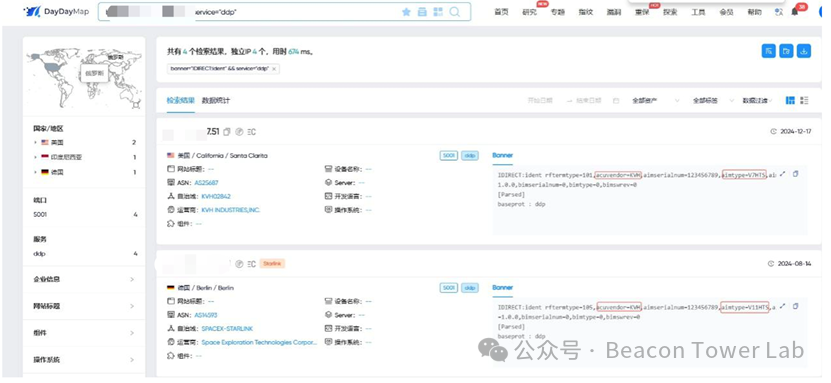Screen dimensions: 831x383
Task: Click the compass icon beside IP 7.51
Action: (239, 131)
